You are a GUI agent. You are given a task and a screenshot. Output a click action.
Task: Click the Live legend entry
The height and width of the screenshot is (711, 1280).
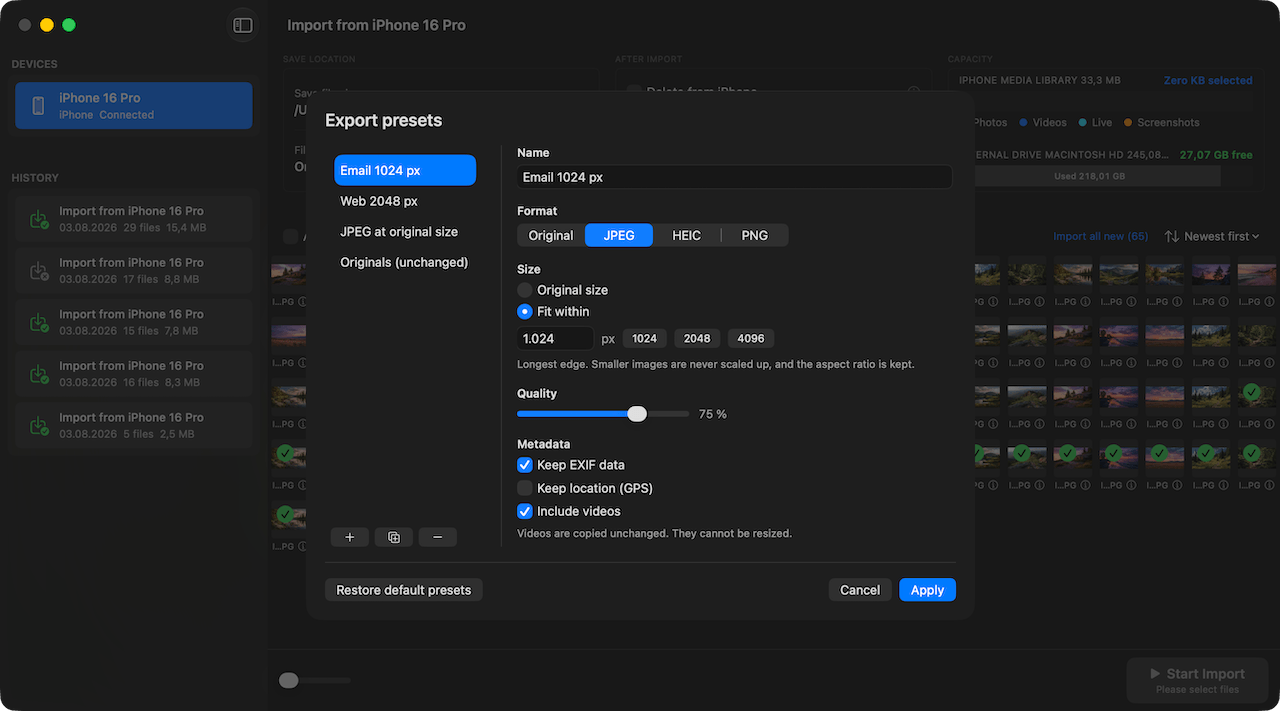coord(1095,122)
